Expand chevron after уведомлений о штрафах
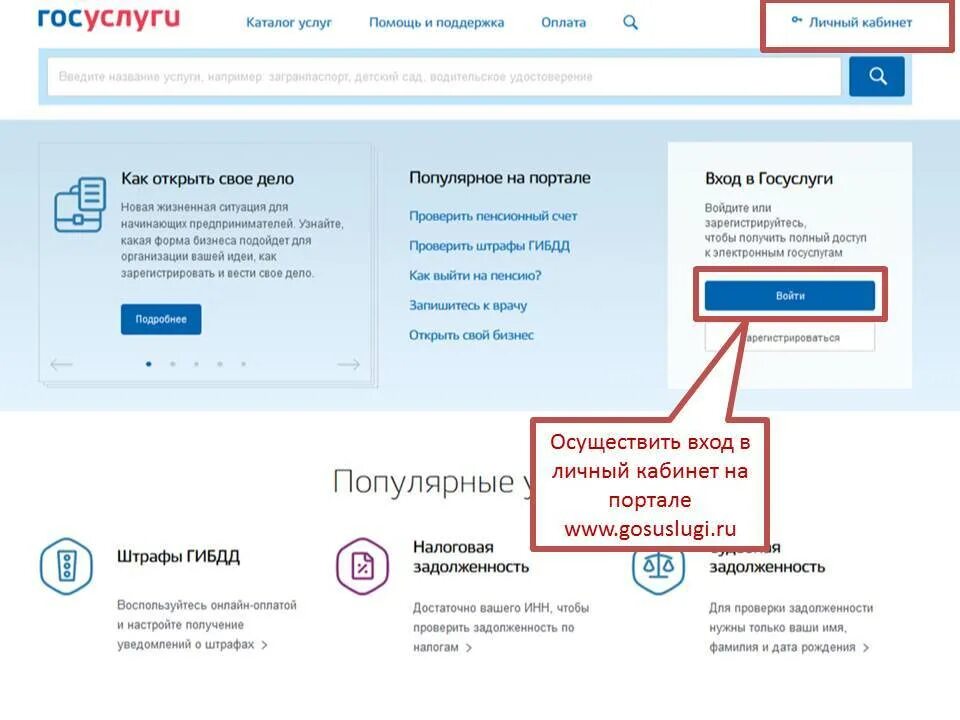The height and width of the screenshot is (720, 960). pos(264,645)
